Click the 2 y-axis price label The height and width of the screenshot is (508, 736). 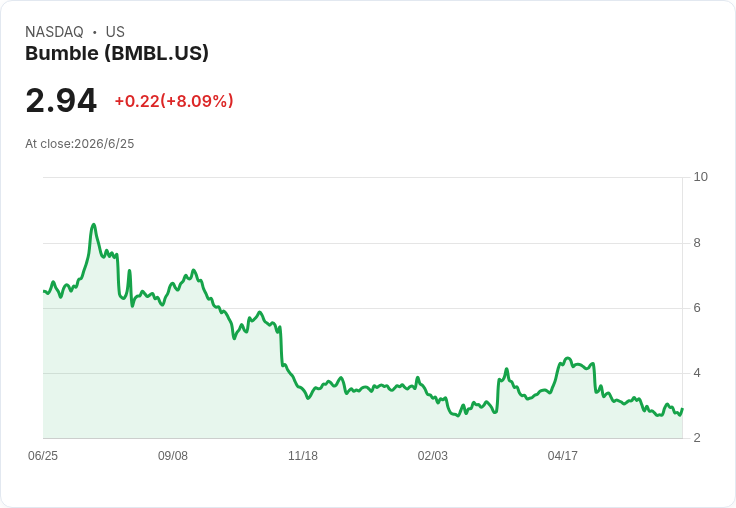697,438
